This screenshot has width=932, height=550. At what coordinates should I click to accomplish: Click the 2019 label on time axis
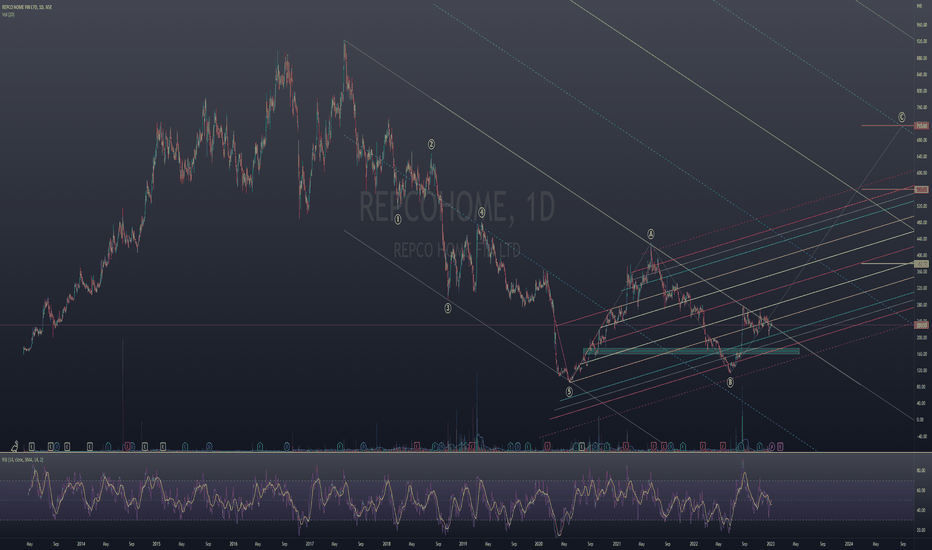[x=462, y=543]
